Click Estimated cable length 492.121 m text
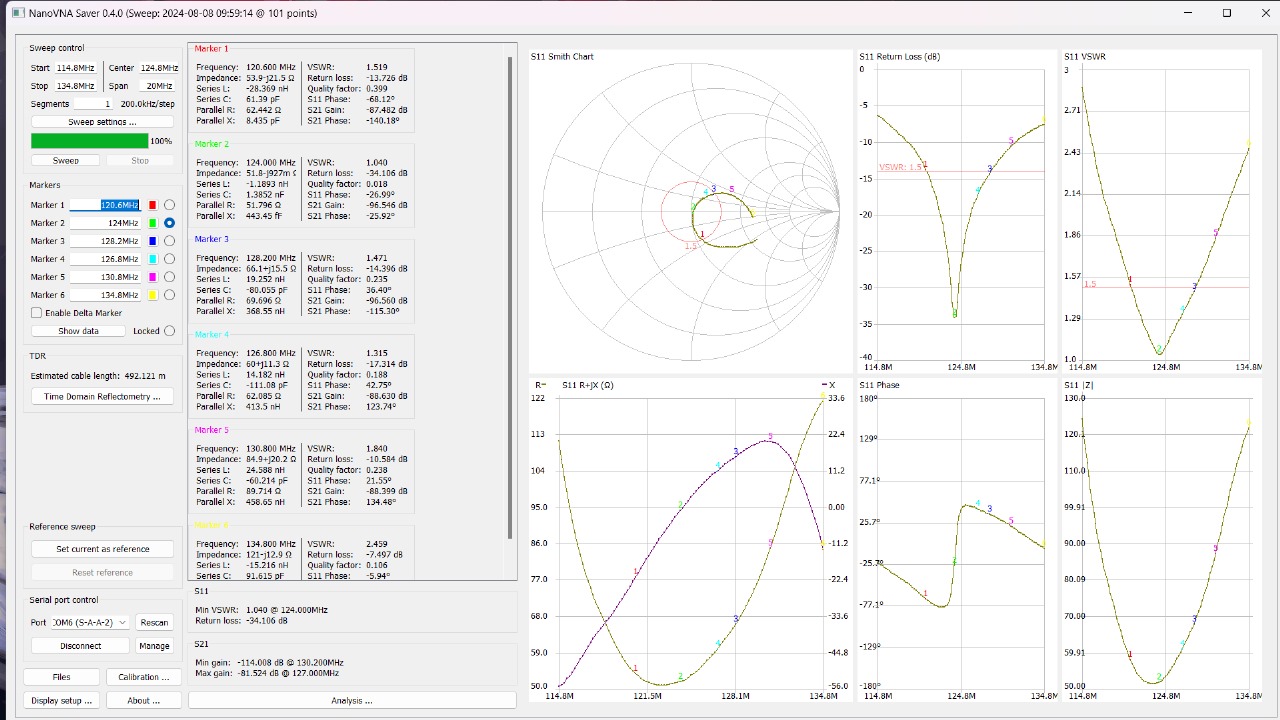Image resolution: width=1280 pixels, height=720 pixels. [x=98, y=376]
